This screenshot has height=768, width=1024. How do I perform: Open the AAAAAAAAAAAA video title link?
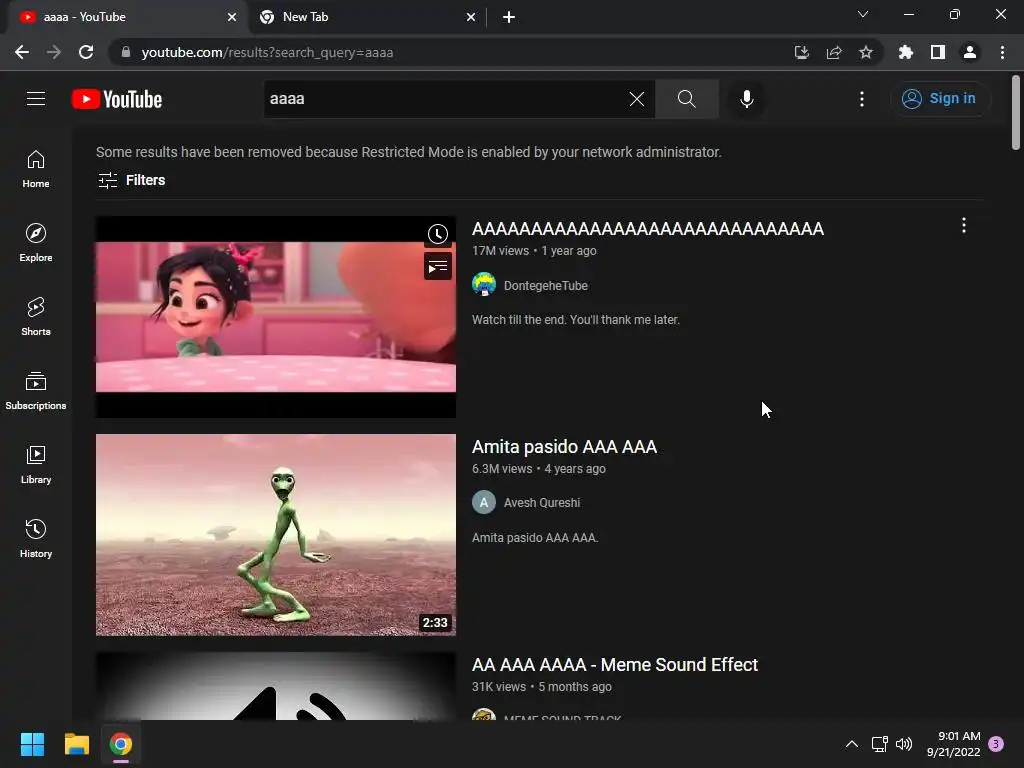pos(648,229)
